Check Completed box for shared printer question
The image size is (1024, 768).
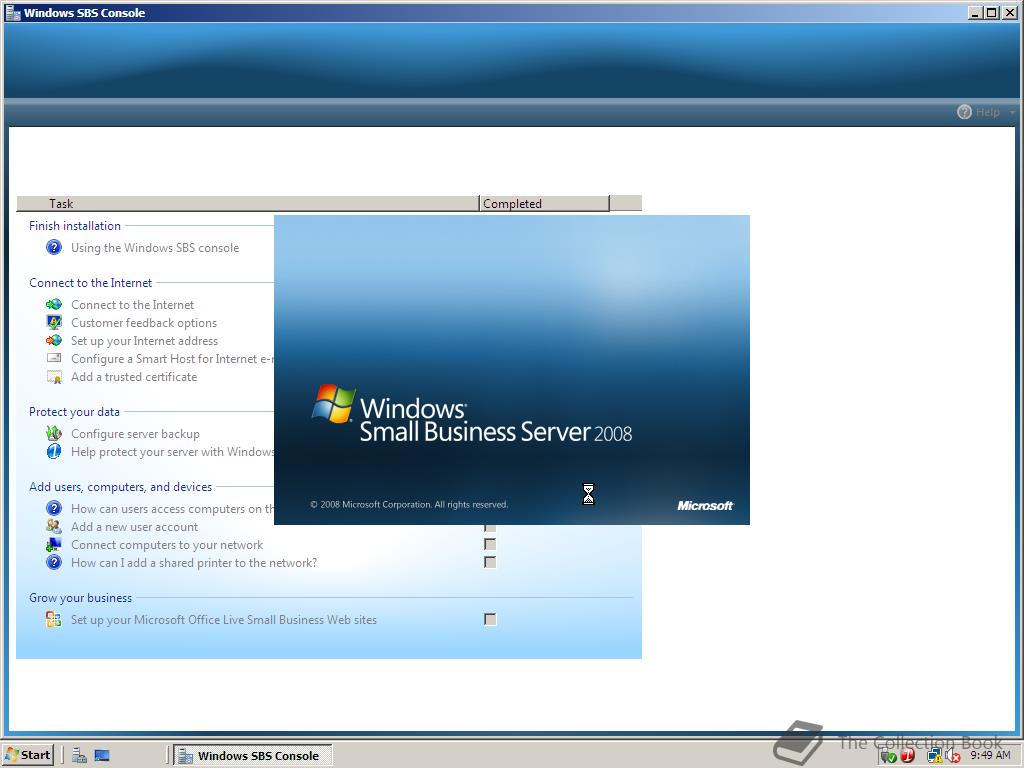point(490,562)
